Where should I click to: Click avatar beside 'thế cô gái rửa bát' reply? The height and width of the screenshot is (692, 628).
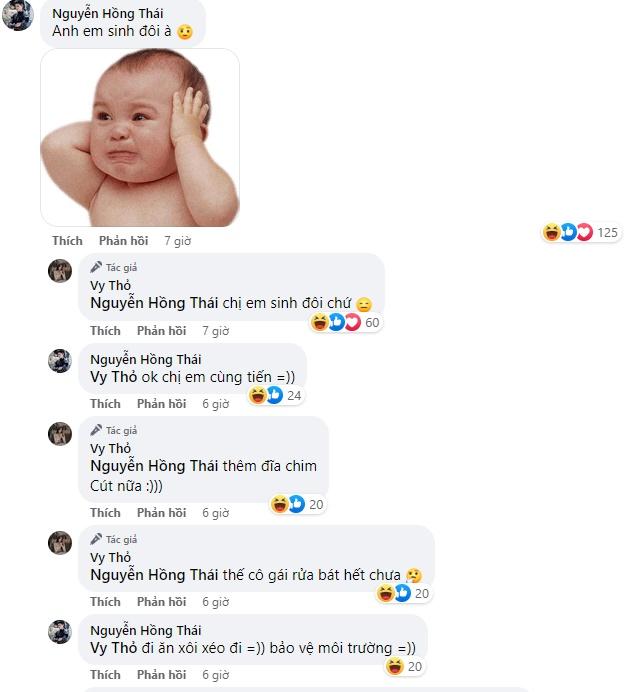point(61,543)
